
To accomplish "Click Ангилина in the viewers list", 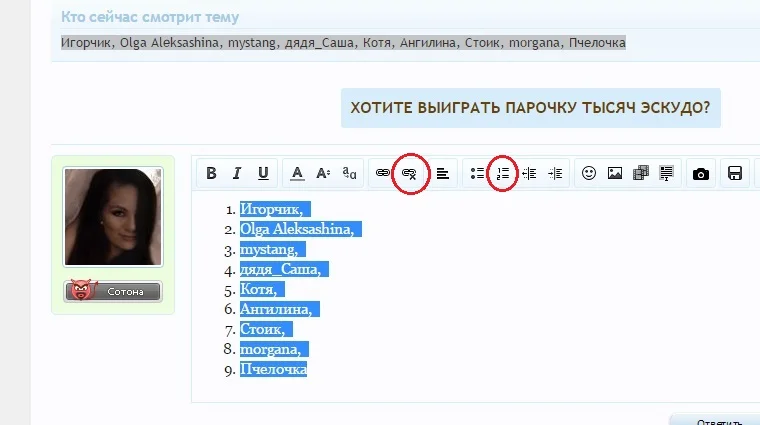I will (x=428, y=43).
